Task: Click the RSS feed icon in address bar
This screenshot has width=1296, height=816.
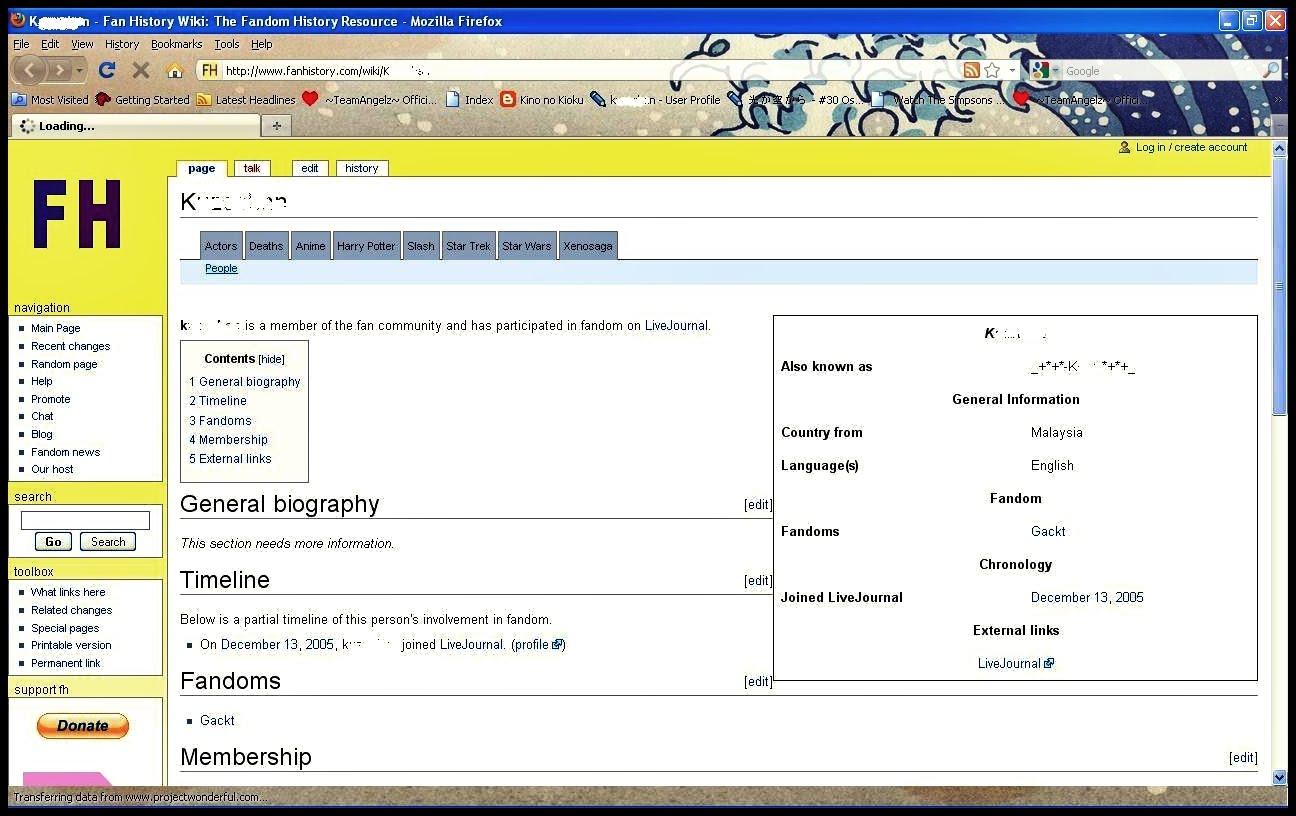Action: click(x=971, y=70)
